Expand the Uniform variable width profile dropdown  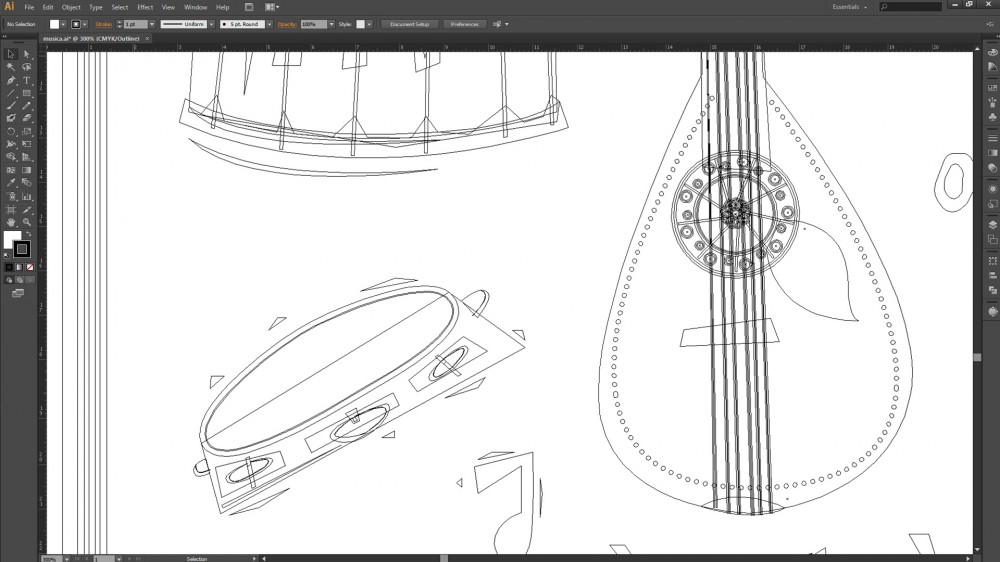[x=212, y=24]
